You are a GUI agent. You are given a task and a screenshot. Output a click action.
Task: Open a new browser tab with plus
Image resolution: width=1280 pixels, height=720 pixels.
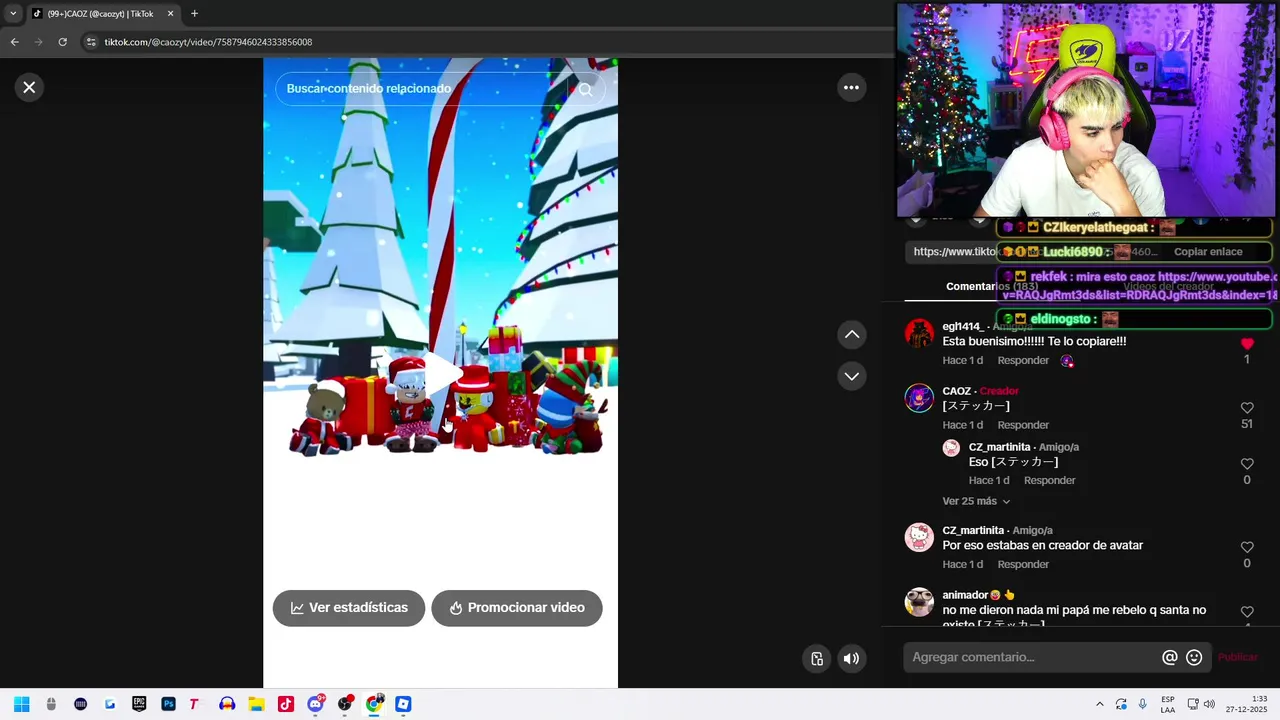point(194,14)
